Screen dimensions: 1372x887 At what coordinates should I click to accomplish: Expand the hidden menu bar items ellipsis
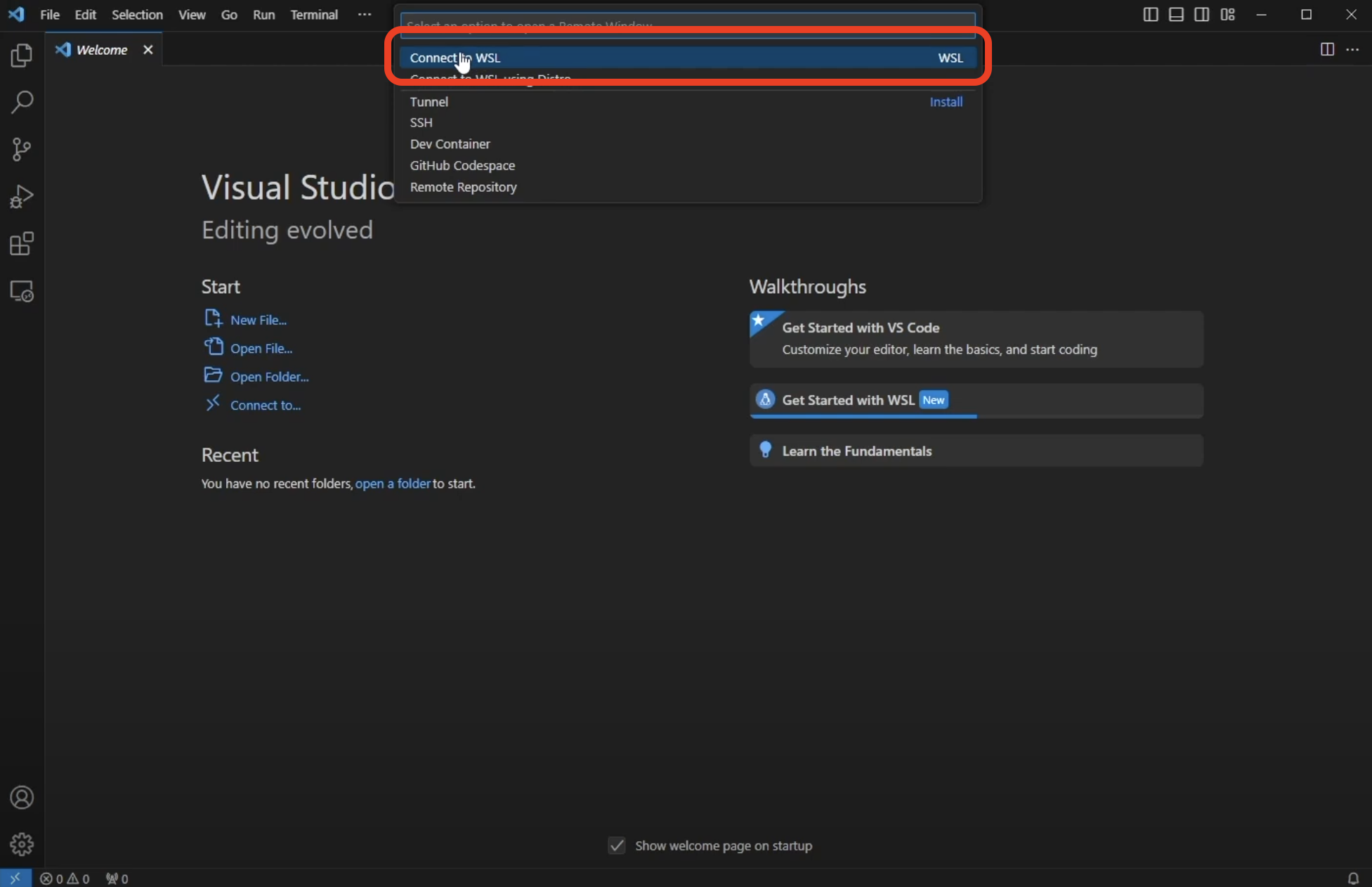coord(364,15)
